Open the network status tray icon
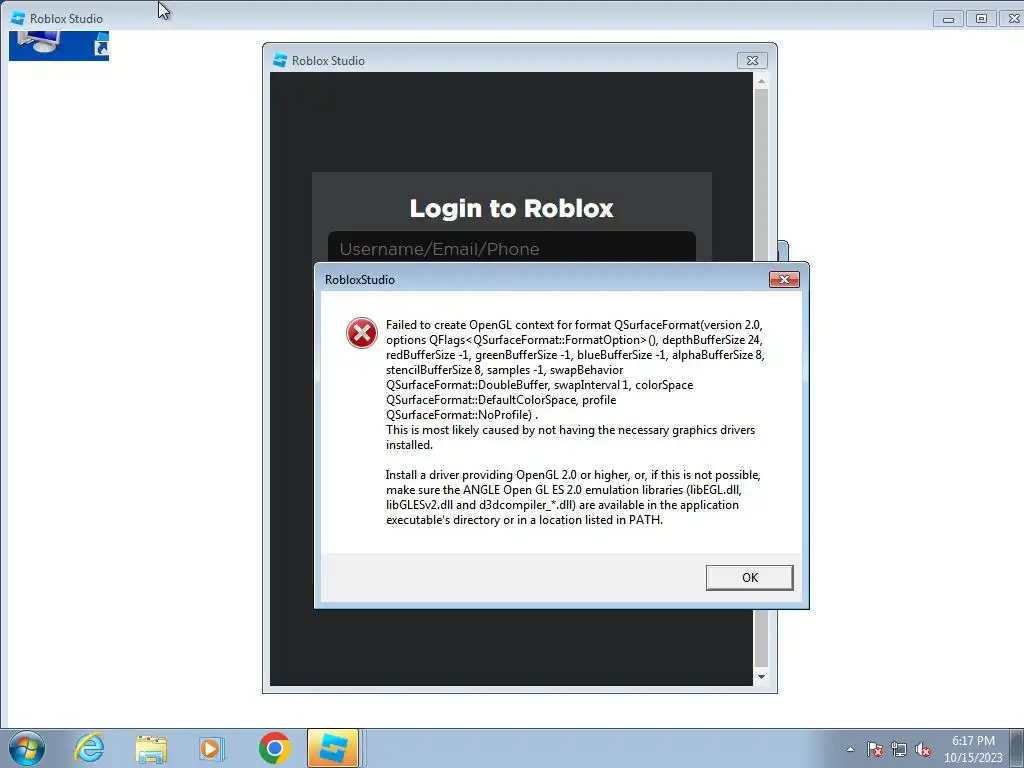The width and height of the screenshot is (1024, 768). [899, 749]
